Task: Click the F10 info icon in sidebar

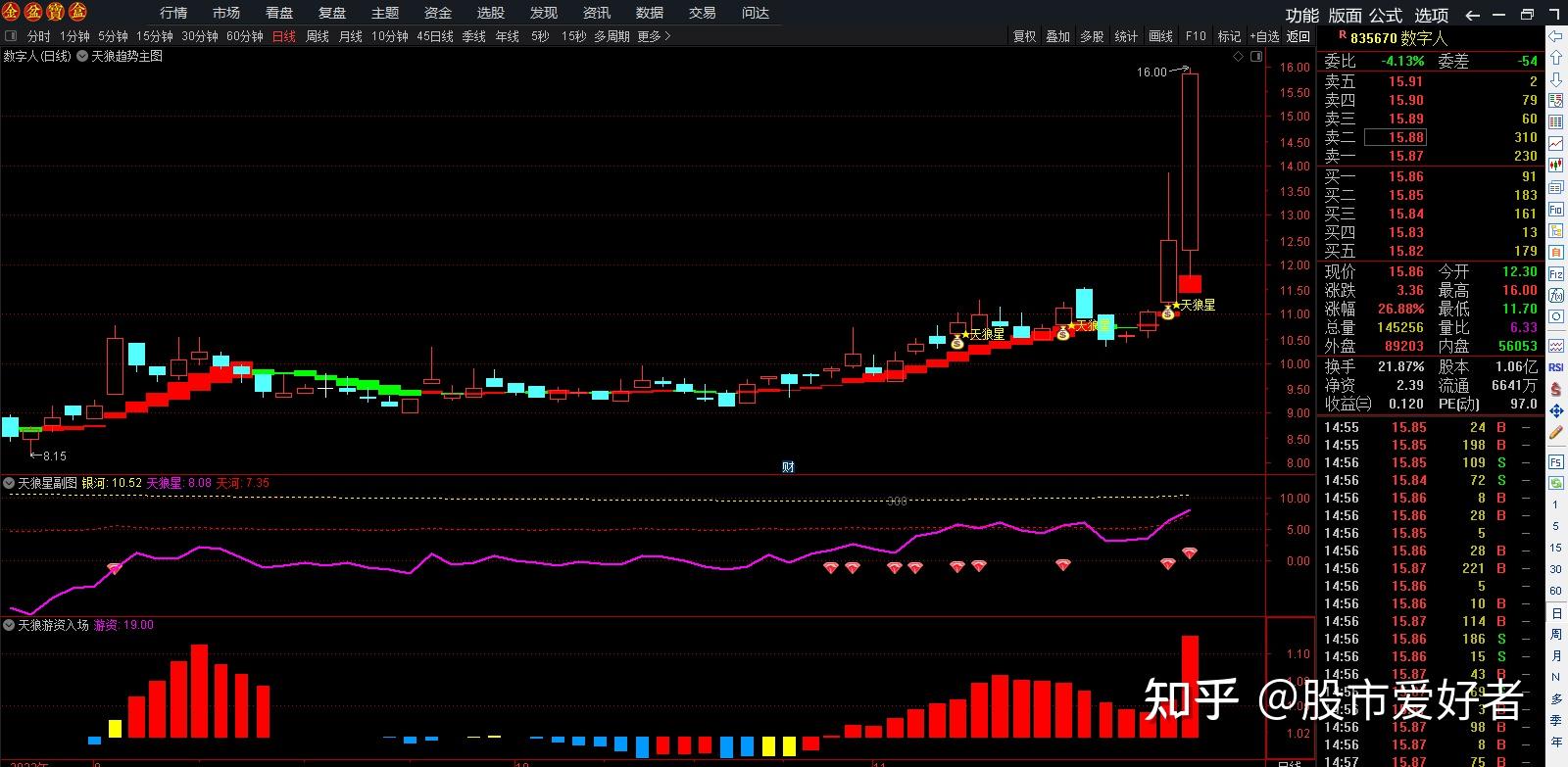Action: [1555, 210]
